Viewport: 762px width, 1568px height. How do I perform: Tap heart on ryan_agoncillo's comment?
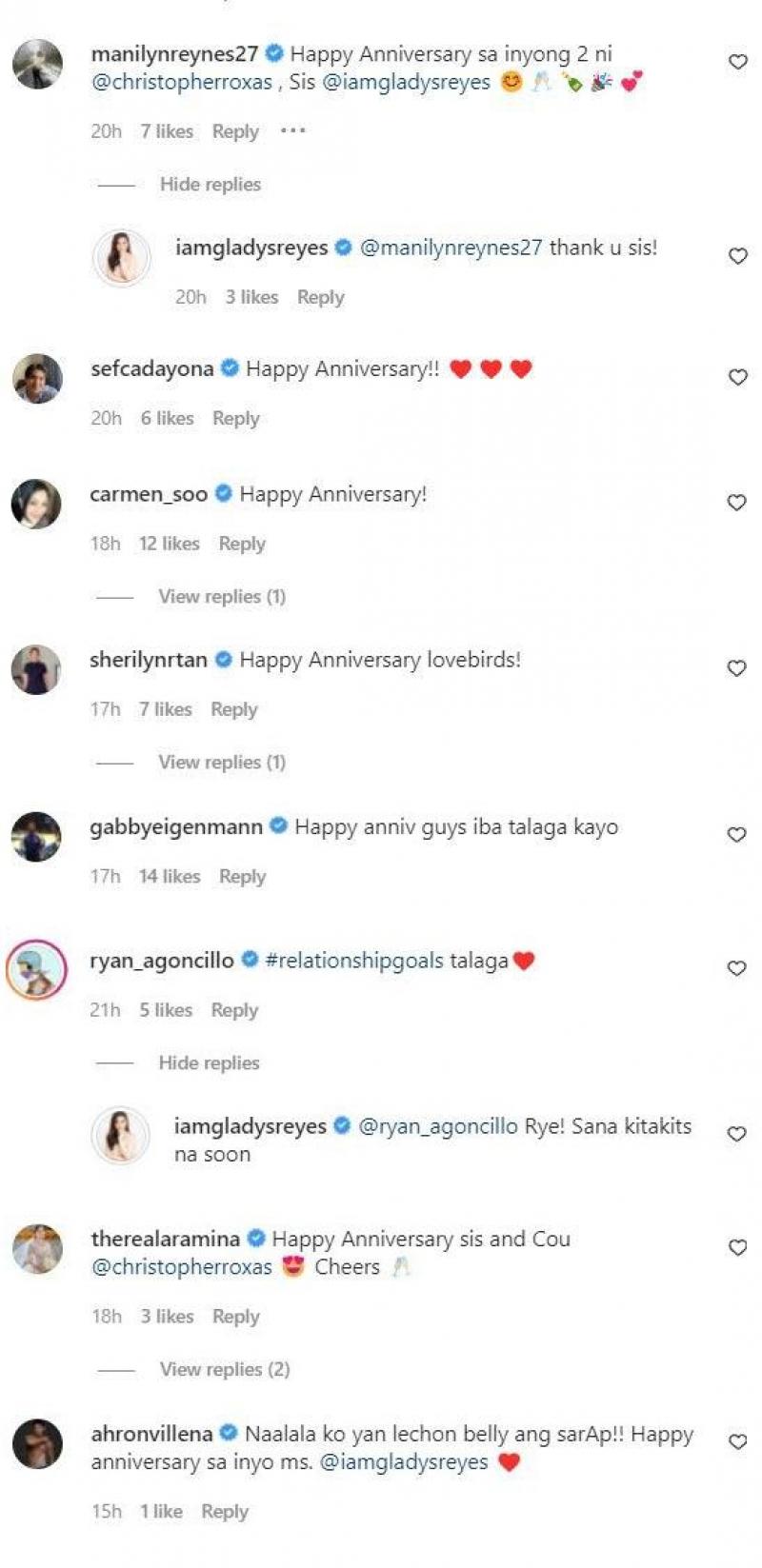736,968
